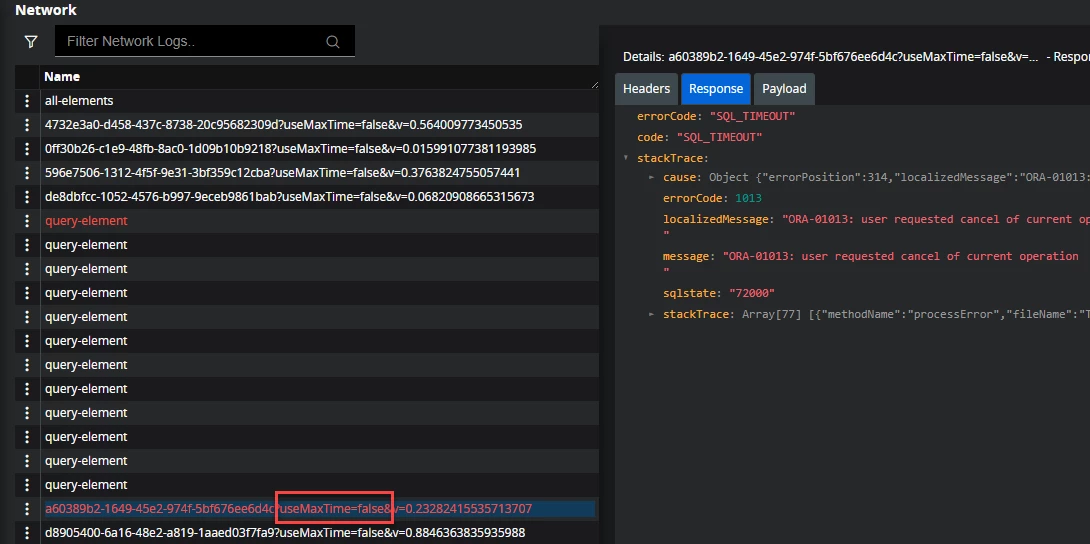Open the kebab menu for 4732e3a0 request

[27, 125]
